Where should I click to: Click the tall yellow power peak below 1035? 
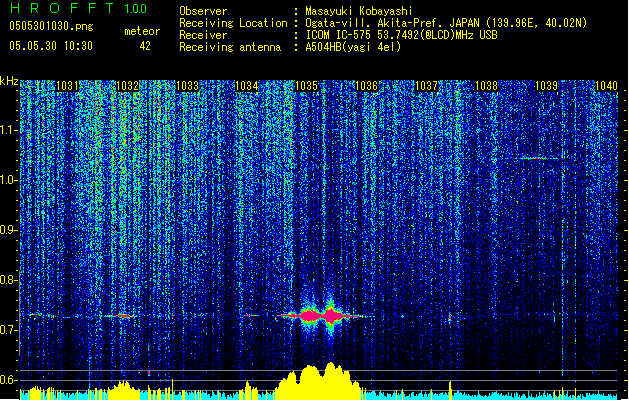(x=319, y=381)
